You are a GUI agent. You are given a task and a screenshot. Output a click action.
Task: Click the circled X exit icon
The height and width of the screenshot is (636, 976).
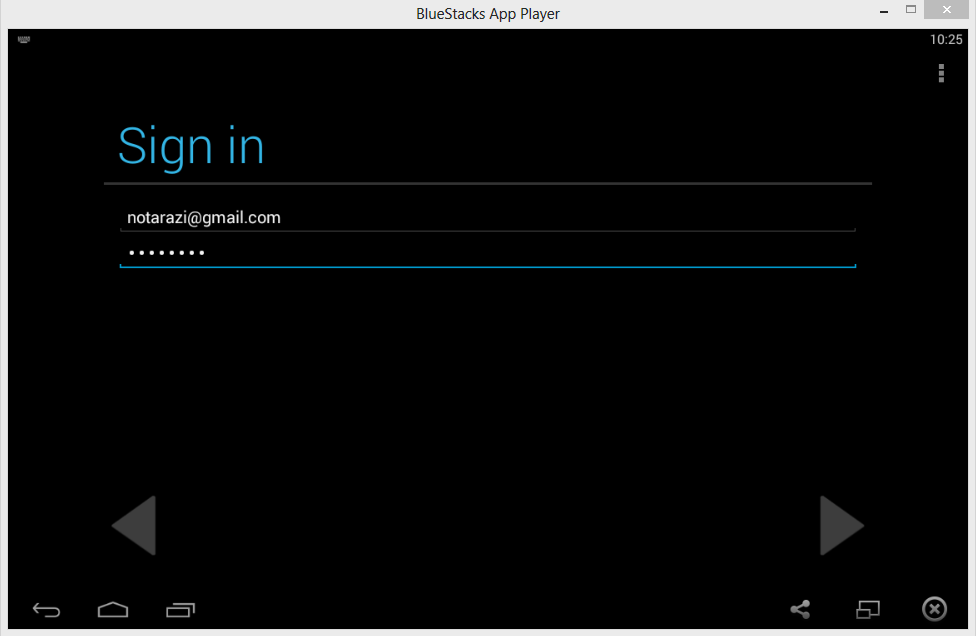click(x=934, y=609)
